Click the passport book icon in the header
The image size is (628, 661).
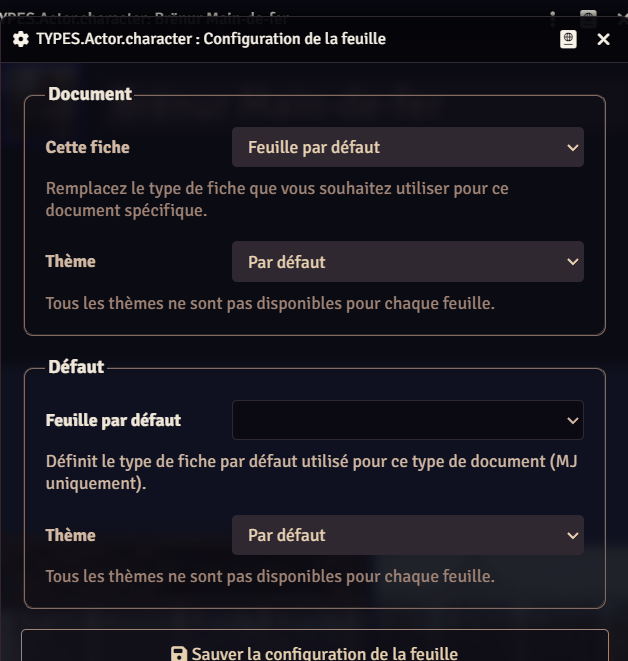[x=569, y=39]
